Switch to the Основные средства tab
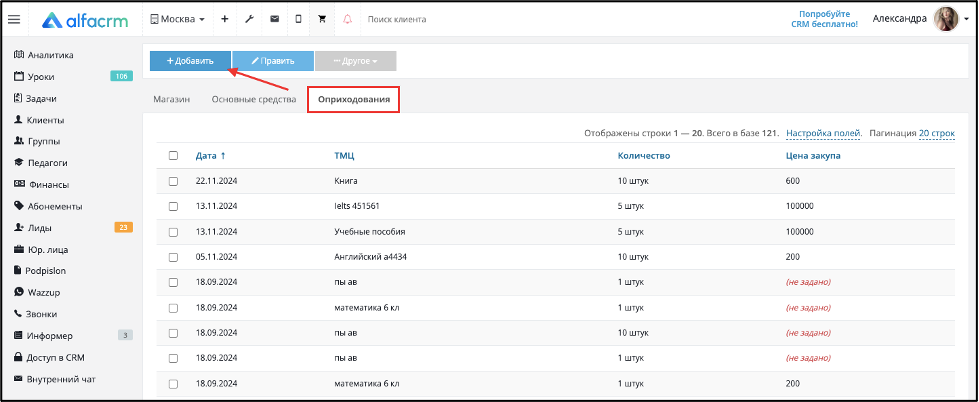The image size is (979, 402). click(x=253, y=99)
